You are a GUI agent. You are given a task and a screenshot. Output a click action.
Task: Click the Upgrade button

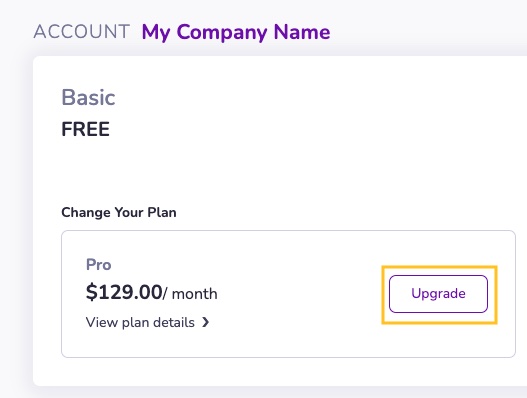438,294
